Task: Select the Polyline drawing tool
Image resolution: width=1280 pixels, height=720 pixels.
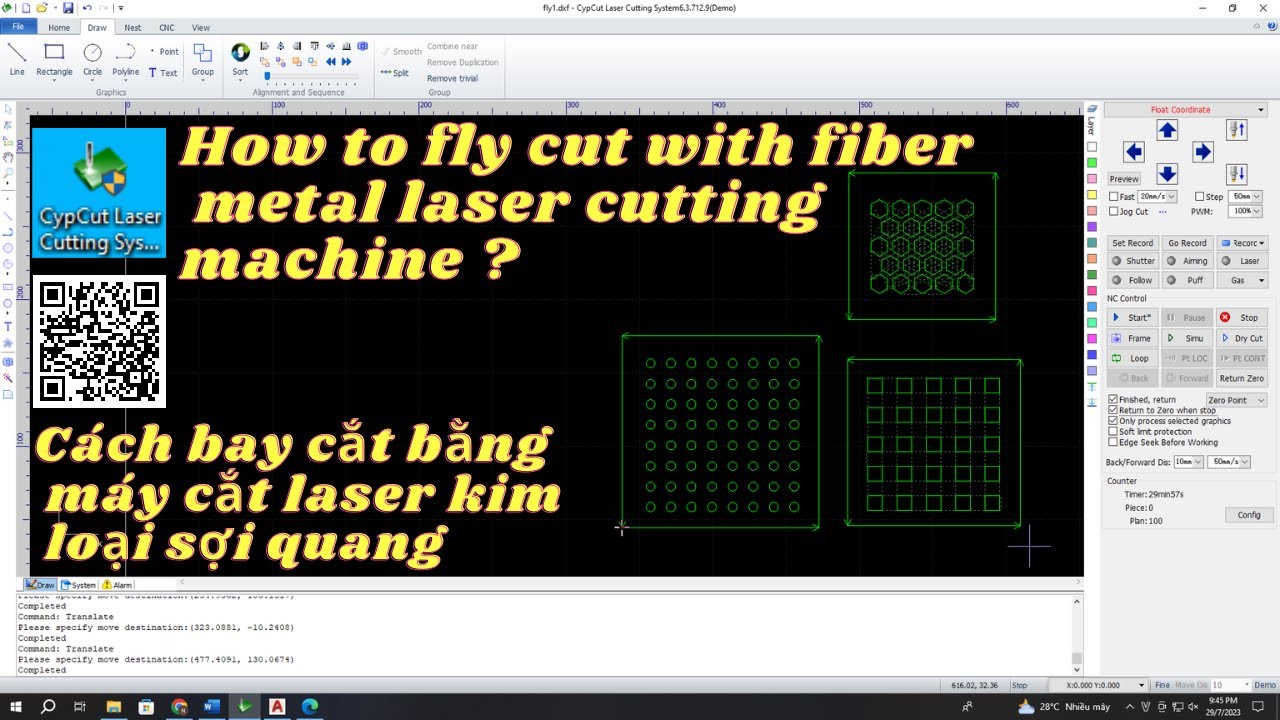Action: [x=126, y=60]
